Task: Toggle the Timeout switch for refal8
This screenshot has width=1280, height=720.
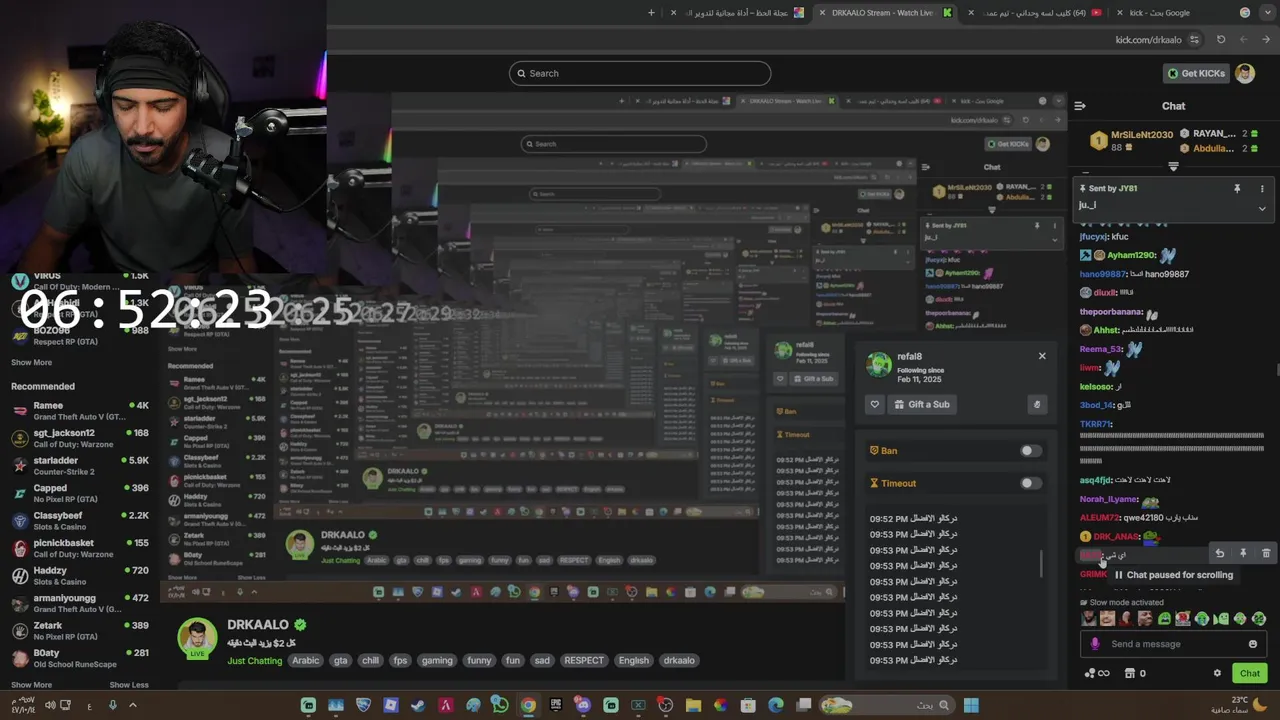Action: click(1030, 483)
